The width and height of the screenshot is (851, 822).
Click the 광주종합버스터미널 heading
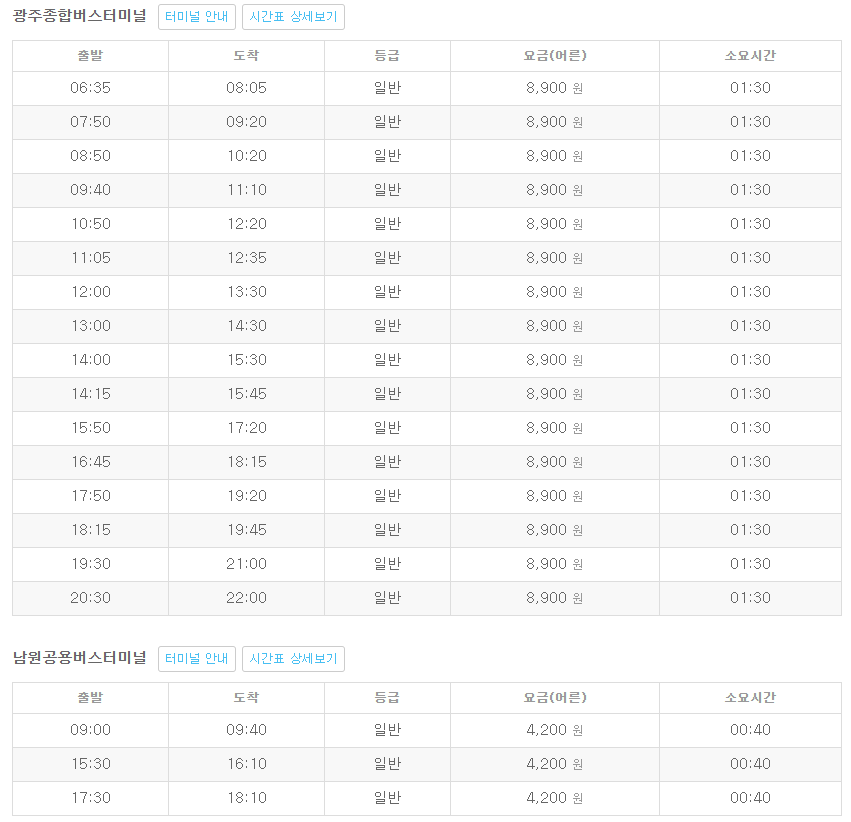click(80, 16)
